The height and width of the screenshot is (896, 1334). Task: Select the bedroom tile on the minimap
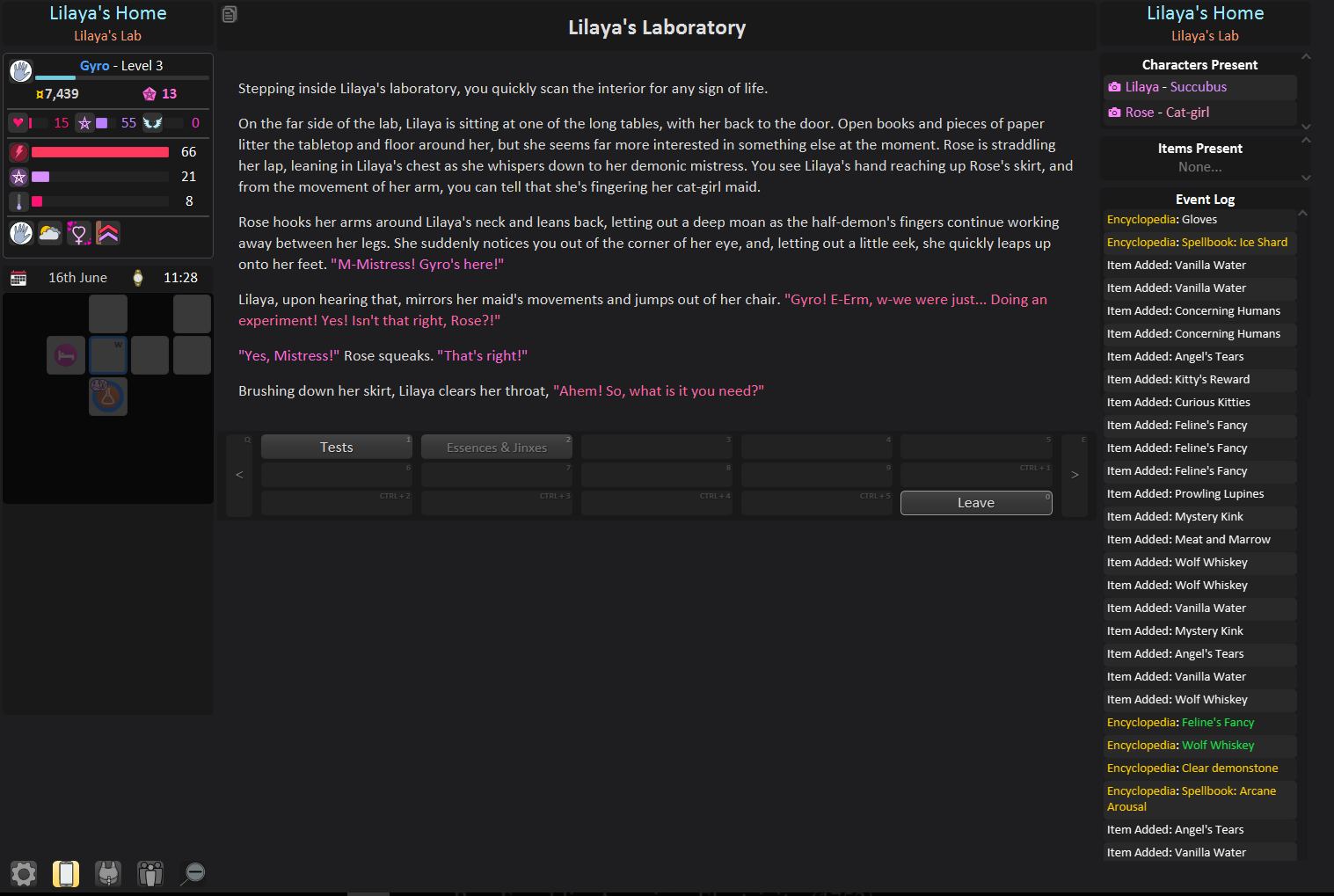pos(66,355)
